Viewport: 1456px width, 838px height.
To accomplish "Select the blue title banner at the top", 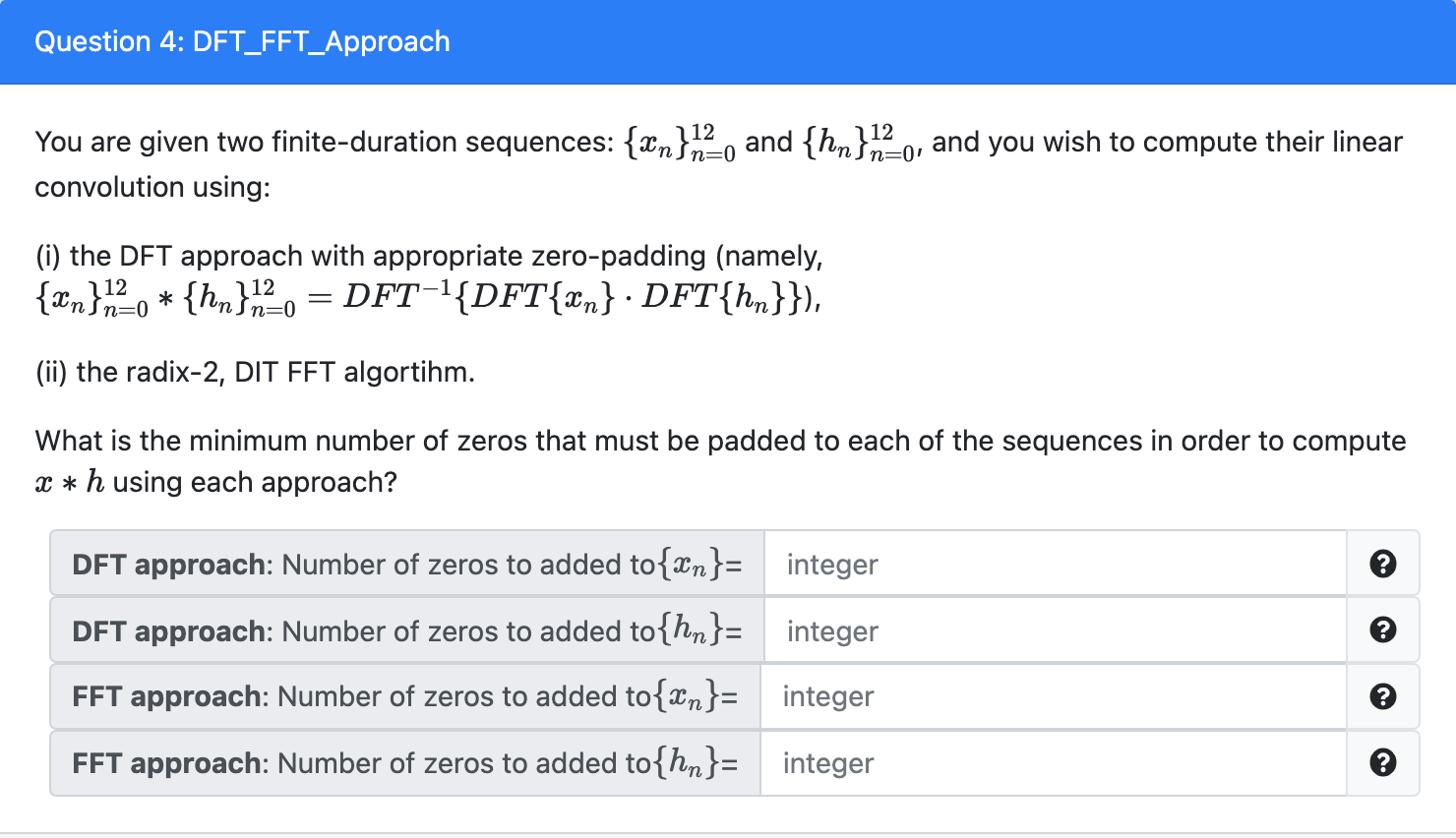I will 728,41.
